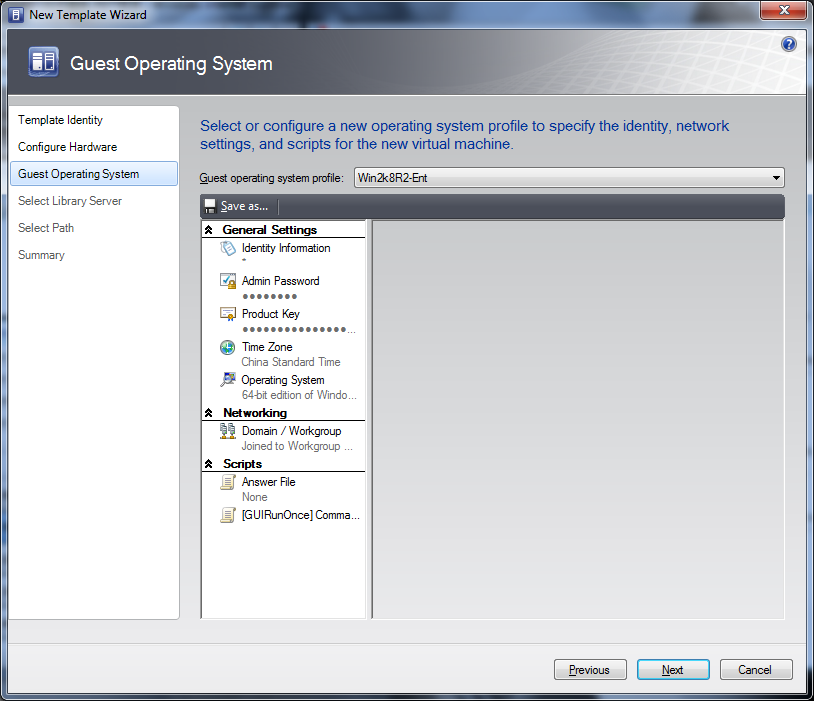This screenshot has height=701, width=814.
Task: Click the masked Product Key dots
Action: click(299, 330)
